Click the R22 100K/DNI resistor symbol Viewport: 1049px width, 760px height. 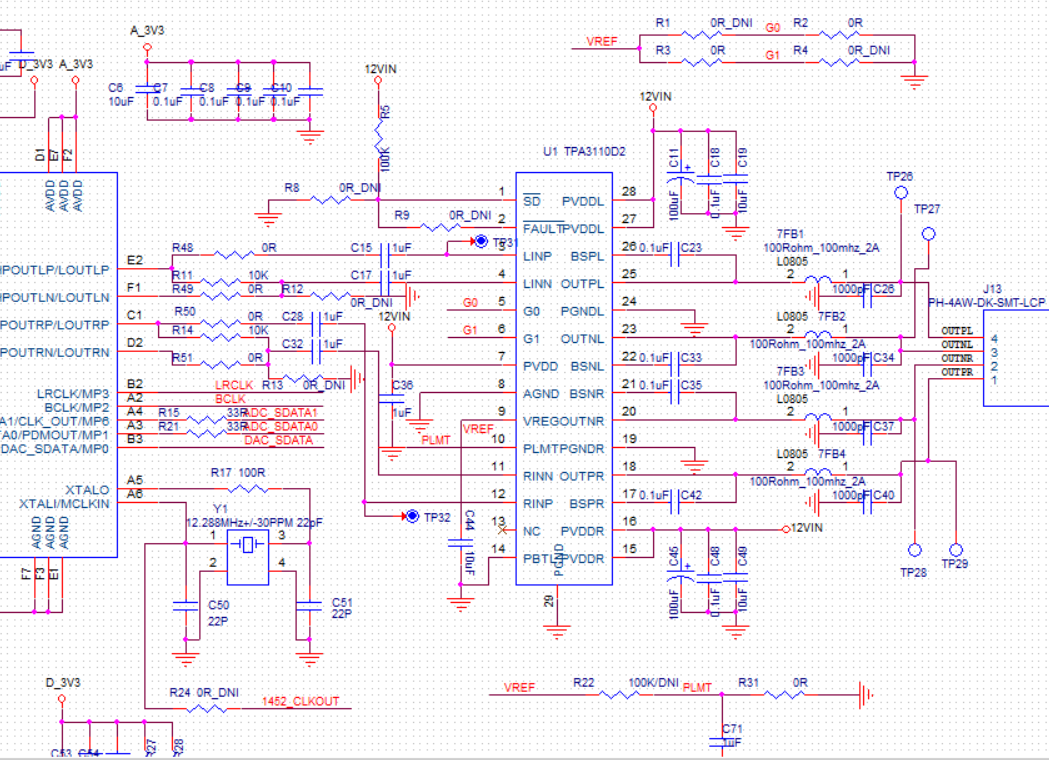[x=619, y=694]
